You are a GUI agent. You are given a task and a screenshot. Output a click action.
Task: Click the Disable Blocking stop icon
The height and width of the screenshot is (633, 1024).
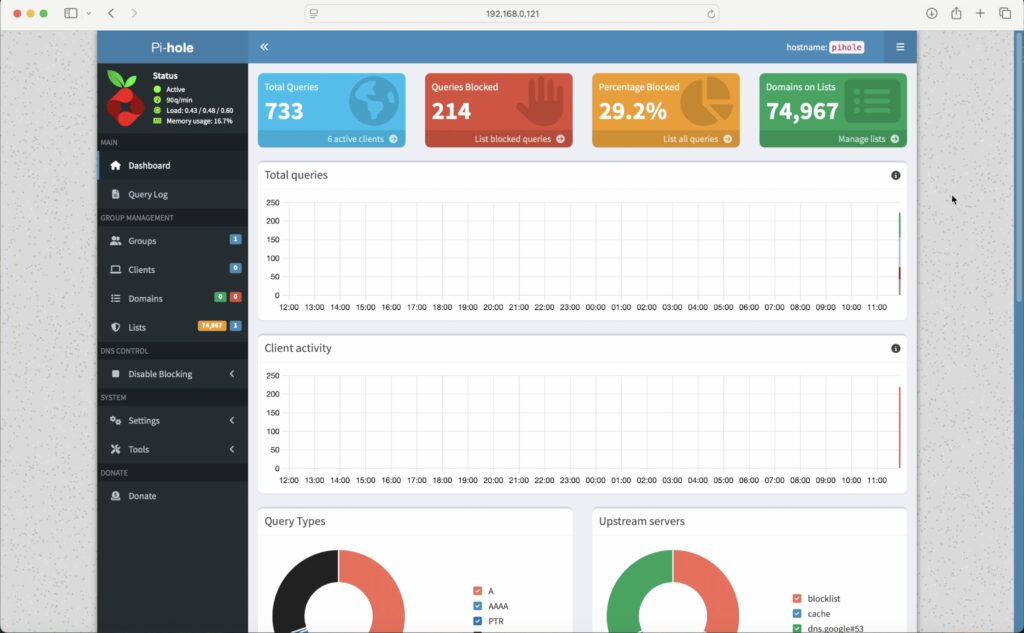[x=116, y=375]
